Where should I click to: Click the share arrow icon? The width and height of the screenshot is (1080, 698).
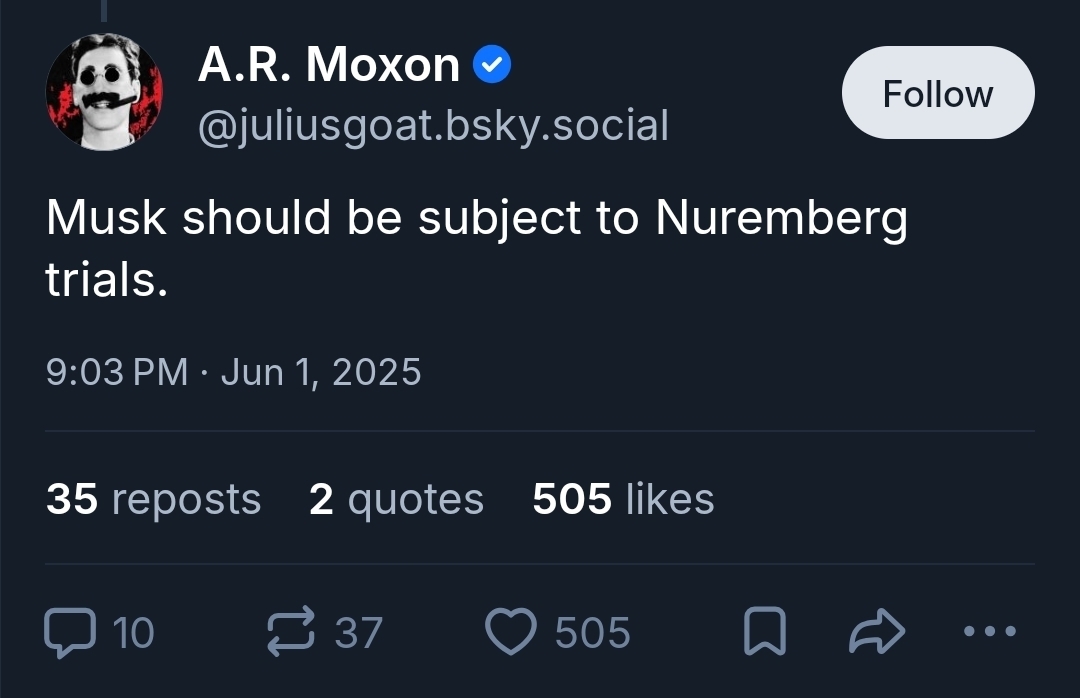[876, 632]
